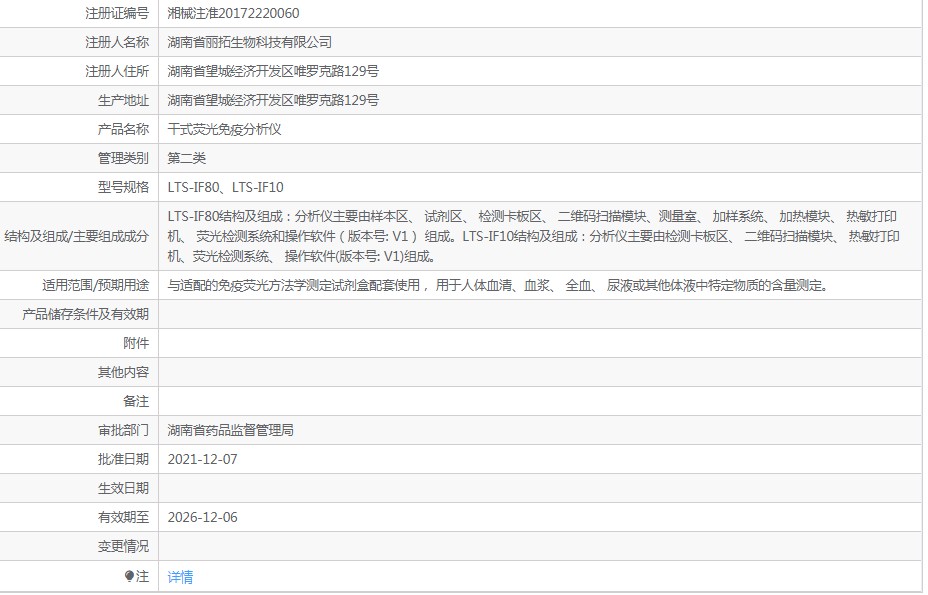Select registration number 湘械注准20172220060
Image resolution: width=928 pixels, height=595 pixels.
pyautogui.click(x=233, y=13)
